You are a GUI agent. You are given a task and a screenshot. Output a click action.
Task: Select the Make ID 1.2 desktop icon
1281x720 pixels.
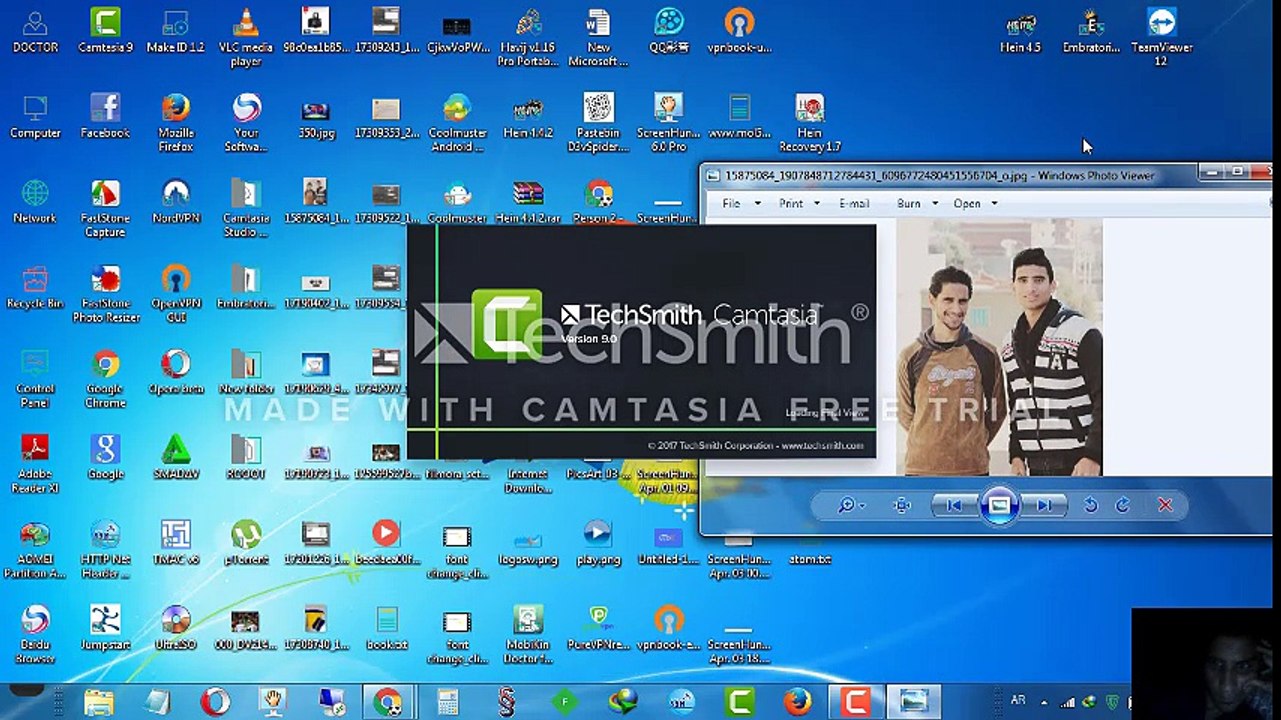tap(176, 30)
